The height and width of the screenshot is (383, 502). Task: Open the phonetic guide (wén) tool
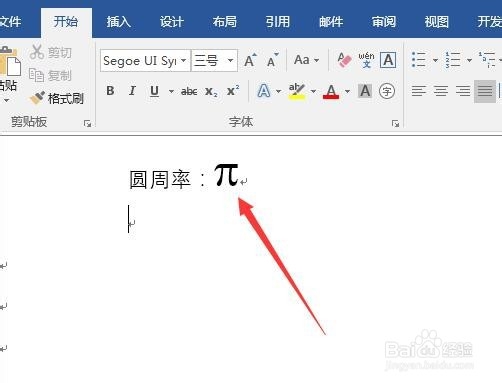point(366,60)
